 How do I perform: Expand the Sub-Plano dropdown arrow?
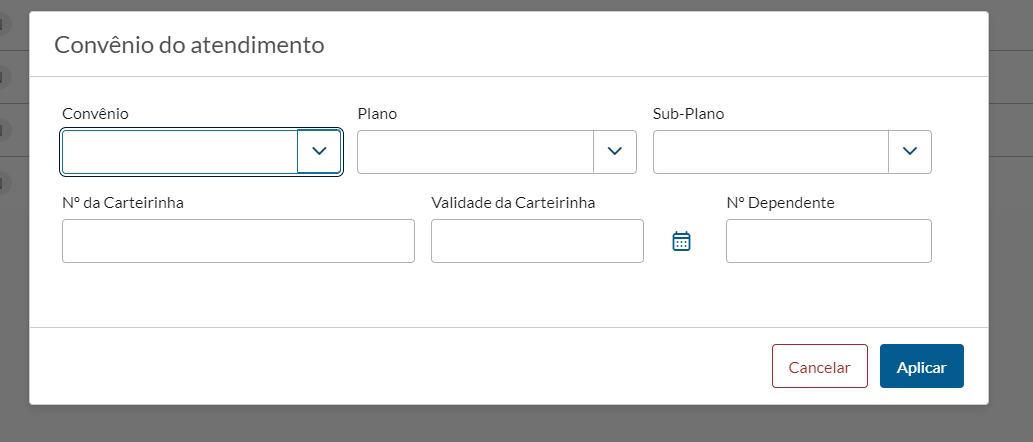tap(910, 152)
